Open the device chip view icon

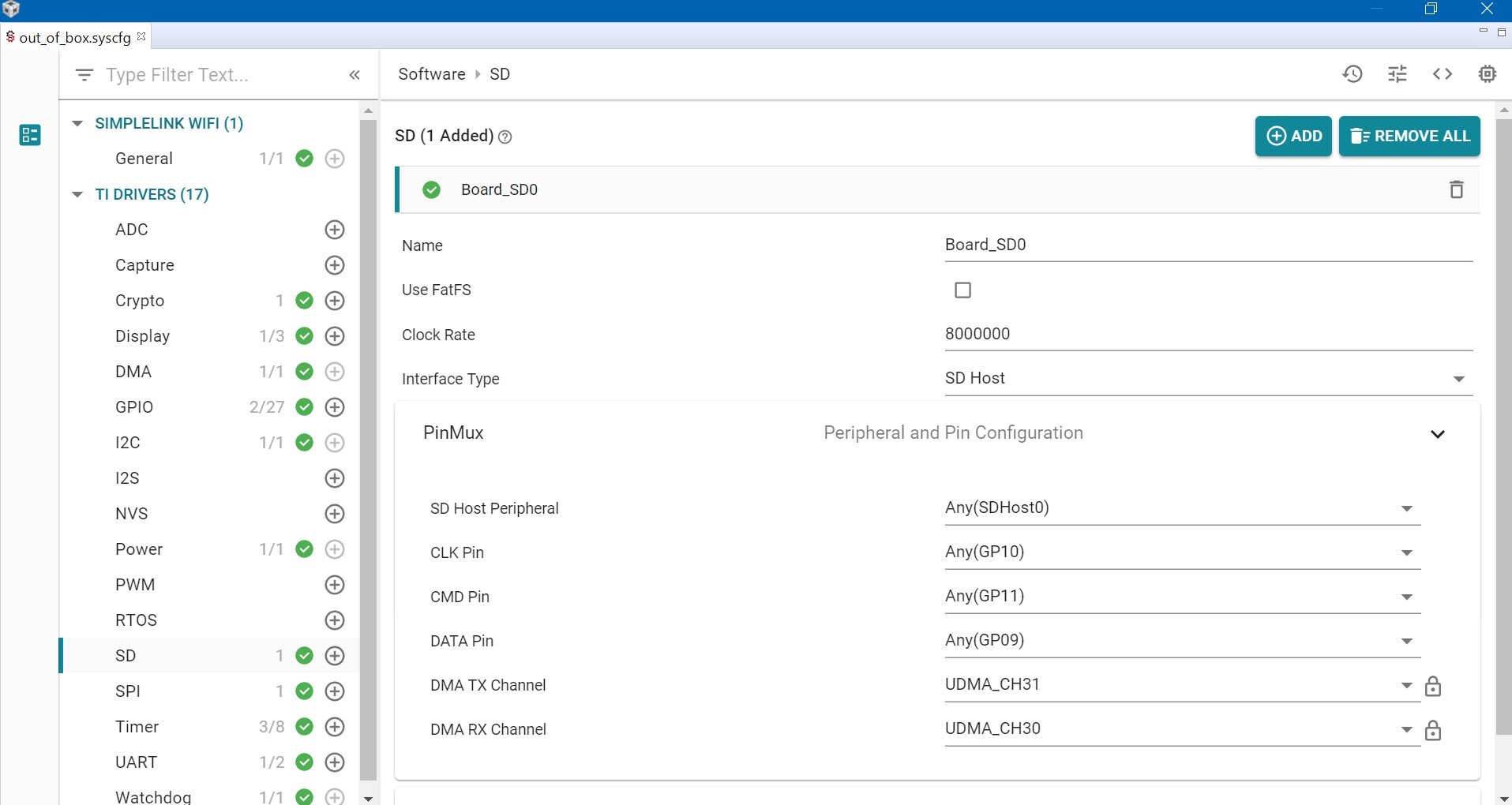1488,74
